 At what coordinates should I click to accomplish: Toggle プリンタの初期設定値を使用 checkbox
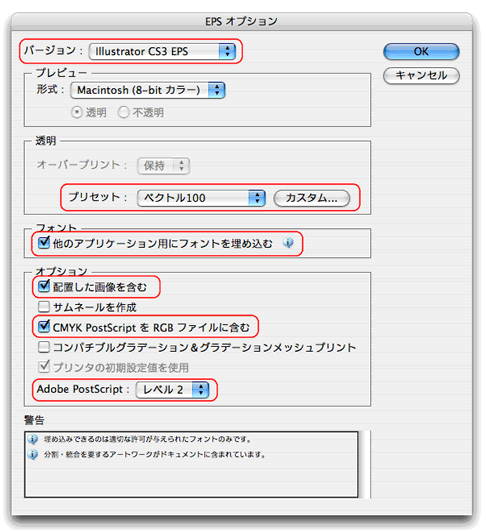[44, 367]
